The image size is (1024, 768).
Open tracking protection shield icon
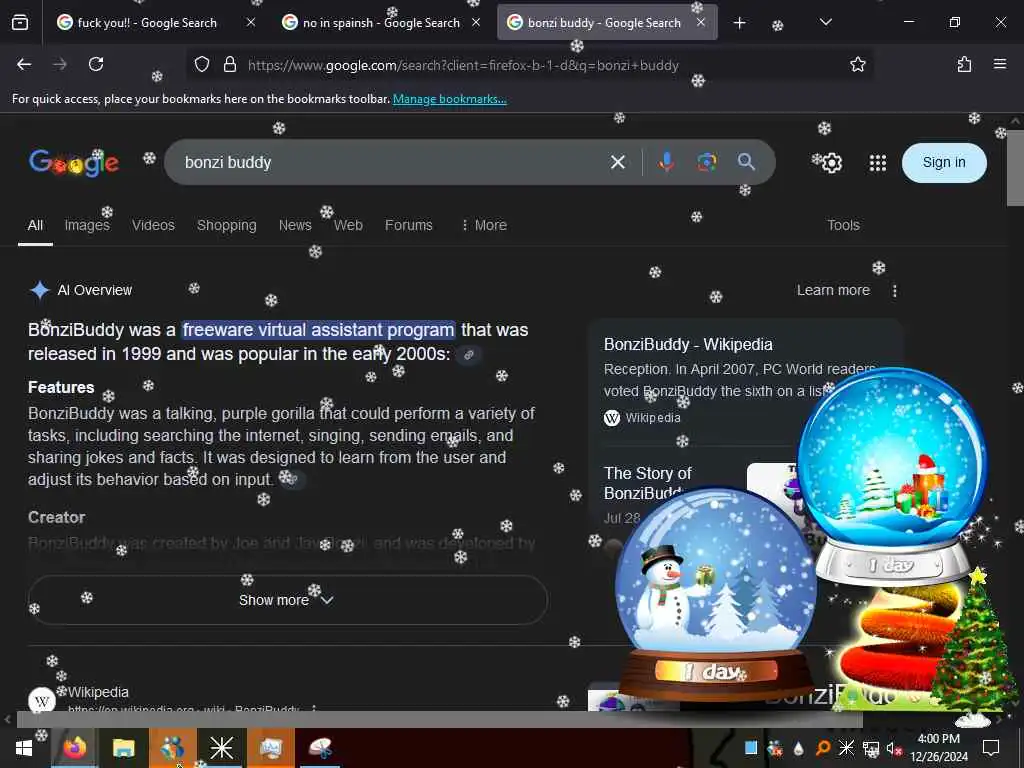pos(202,65)
